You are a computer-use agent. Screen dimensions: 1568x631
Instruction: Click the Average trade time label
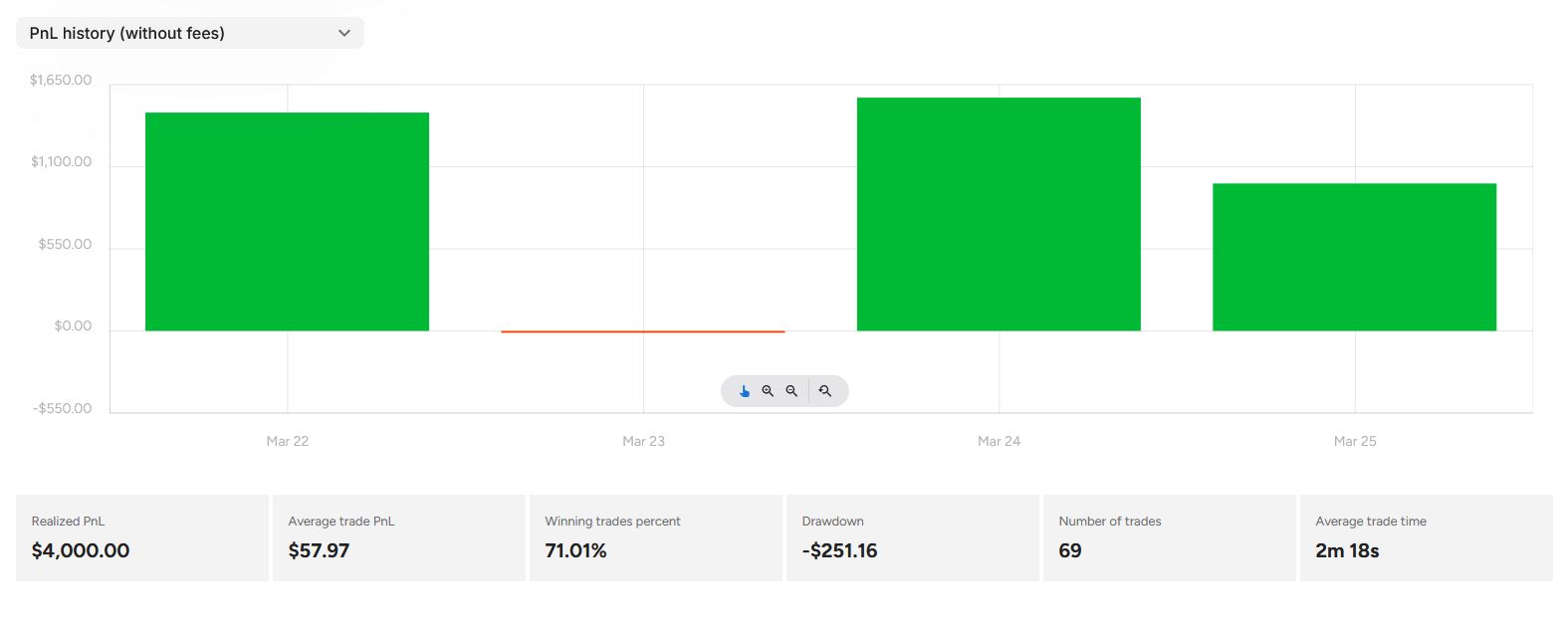point(1371,522)
